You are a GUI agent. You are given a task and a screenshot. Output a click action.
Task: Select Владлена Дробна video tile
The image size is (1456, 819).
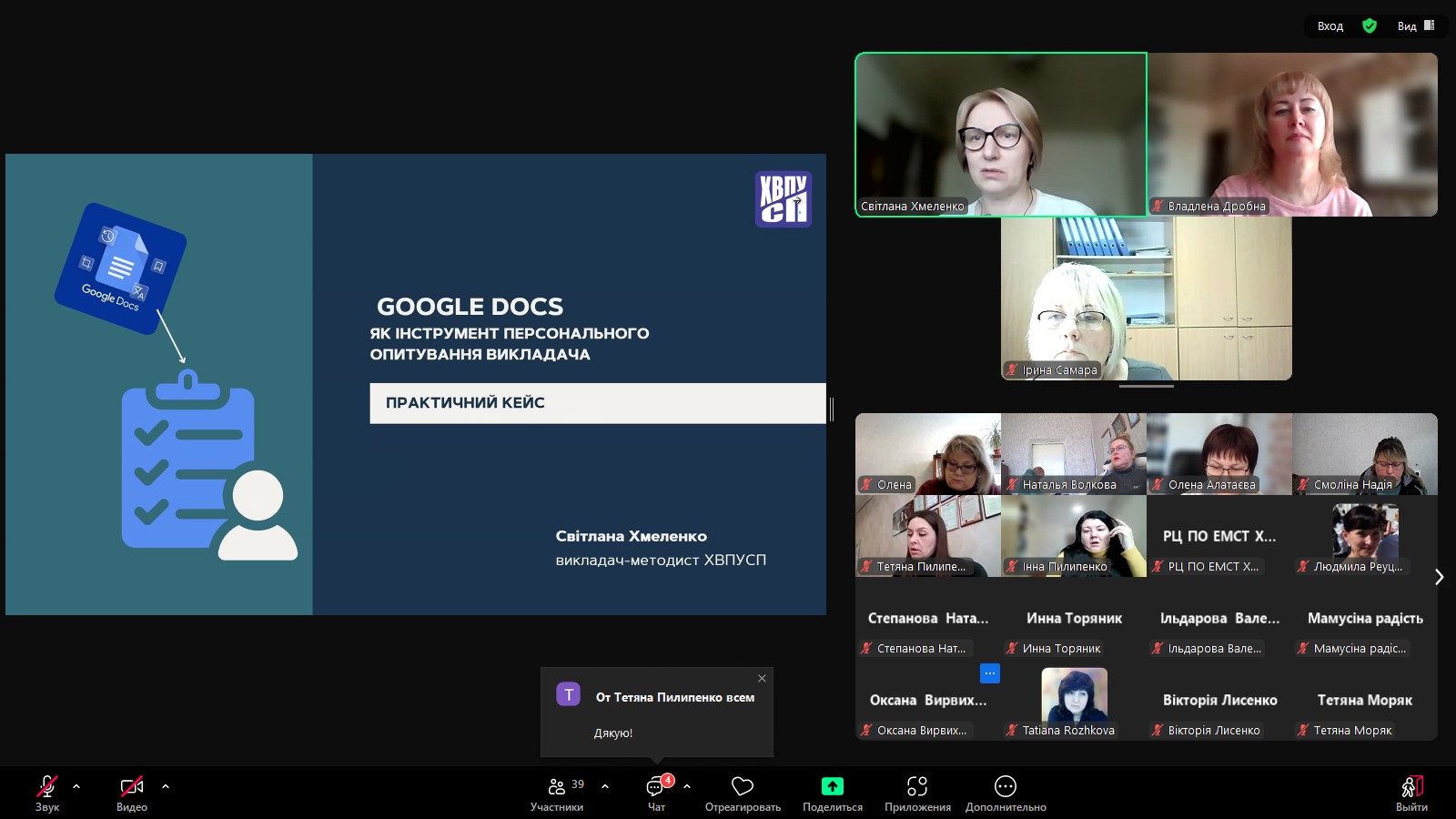(1292, 135)
